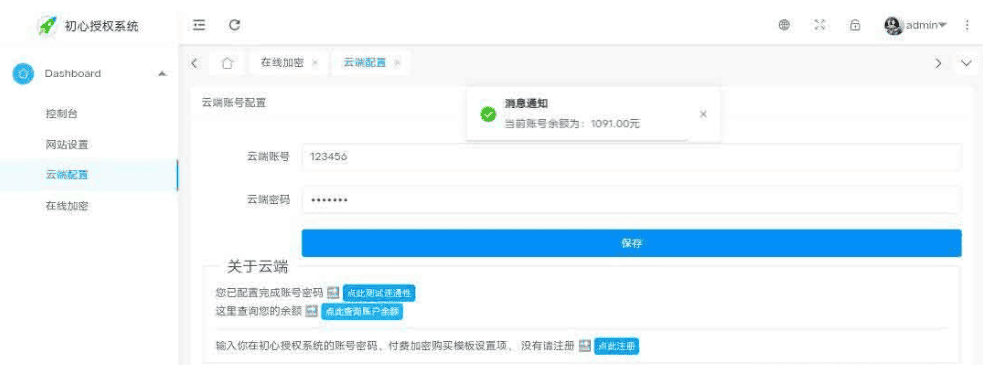Click the 点此测试连通性 button
The image size is (983, 365).
point(379,293)
